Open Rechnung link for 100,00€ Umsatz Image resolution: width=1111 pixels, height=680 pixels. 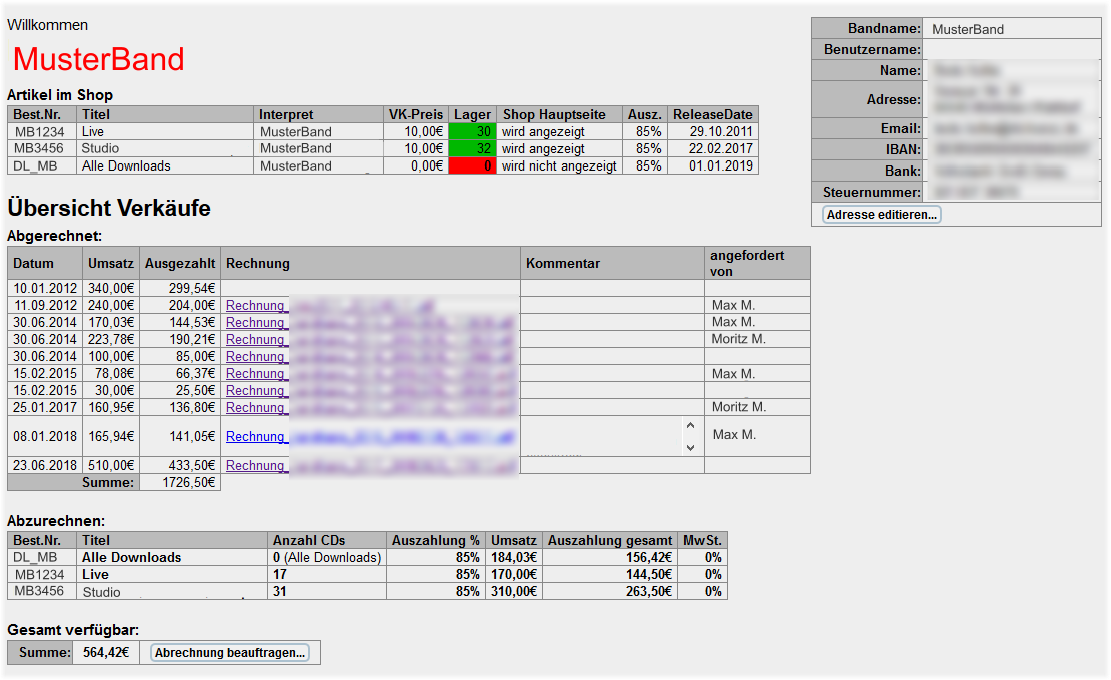(256, 357)
